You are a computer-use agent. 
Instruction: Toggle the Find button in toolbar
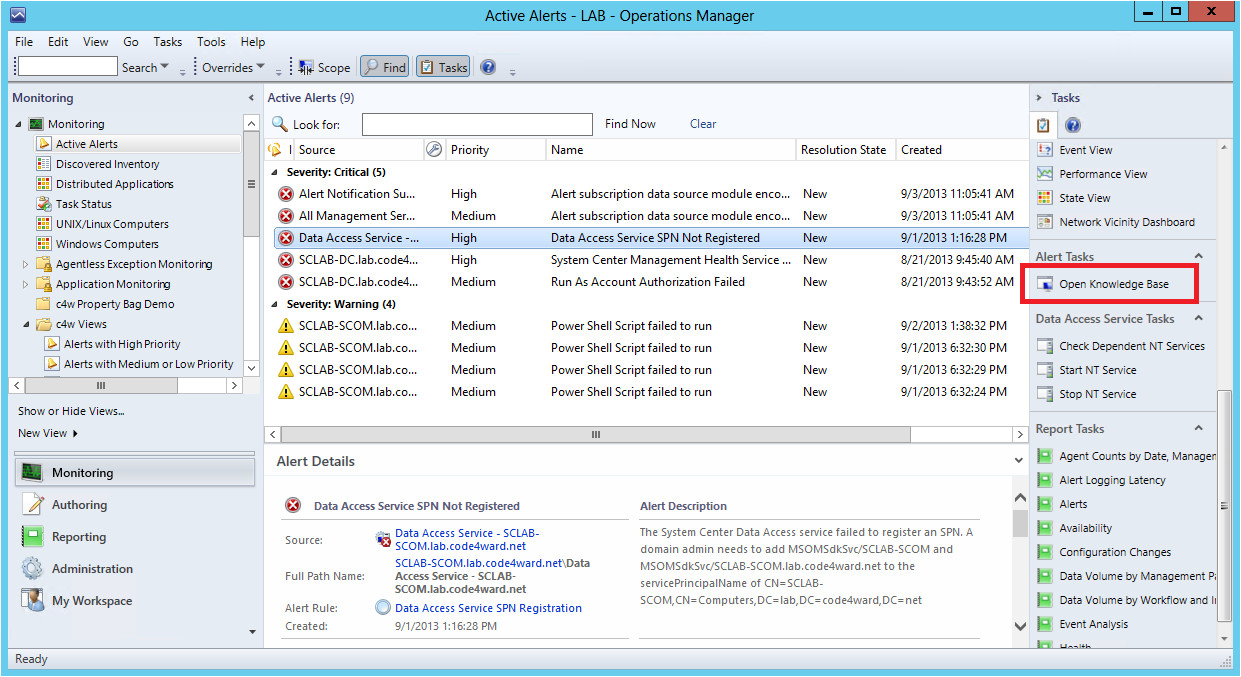pyautogui.click(x=384, y=67)
